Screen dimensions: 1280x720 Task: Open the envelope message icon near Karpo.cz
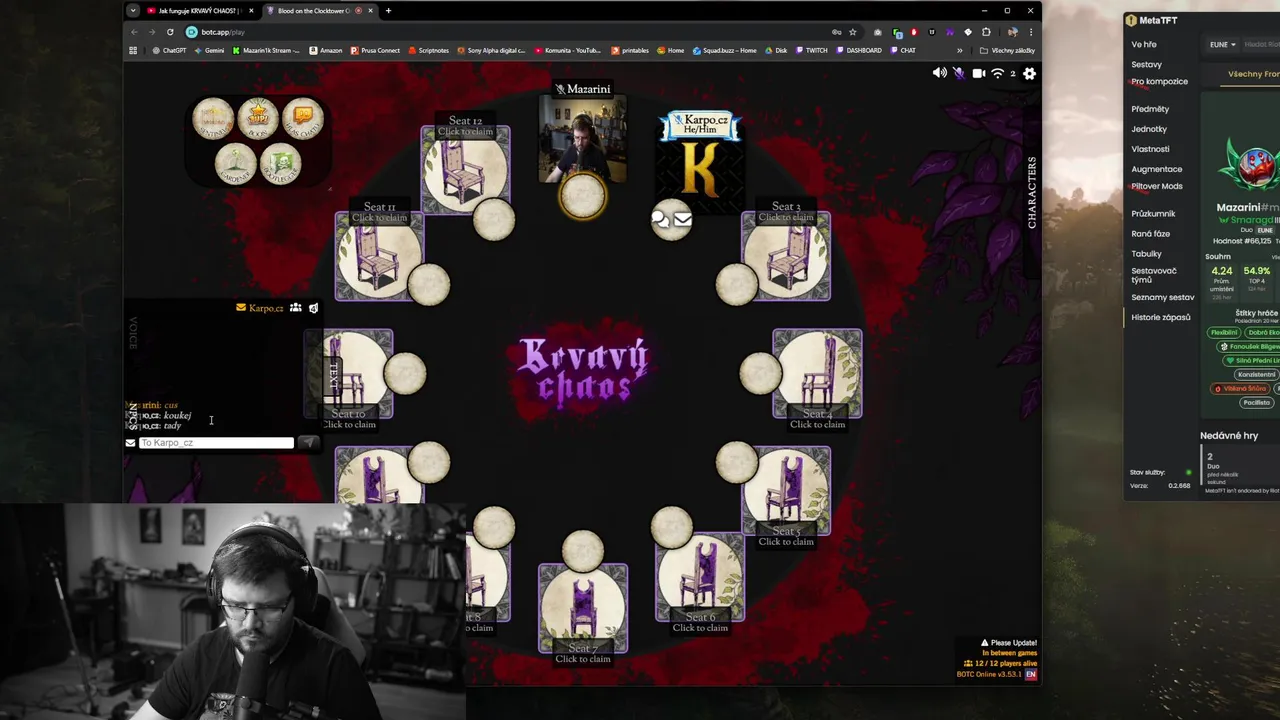[x=682, y=218]
